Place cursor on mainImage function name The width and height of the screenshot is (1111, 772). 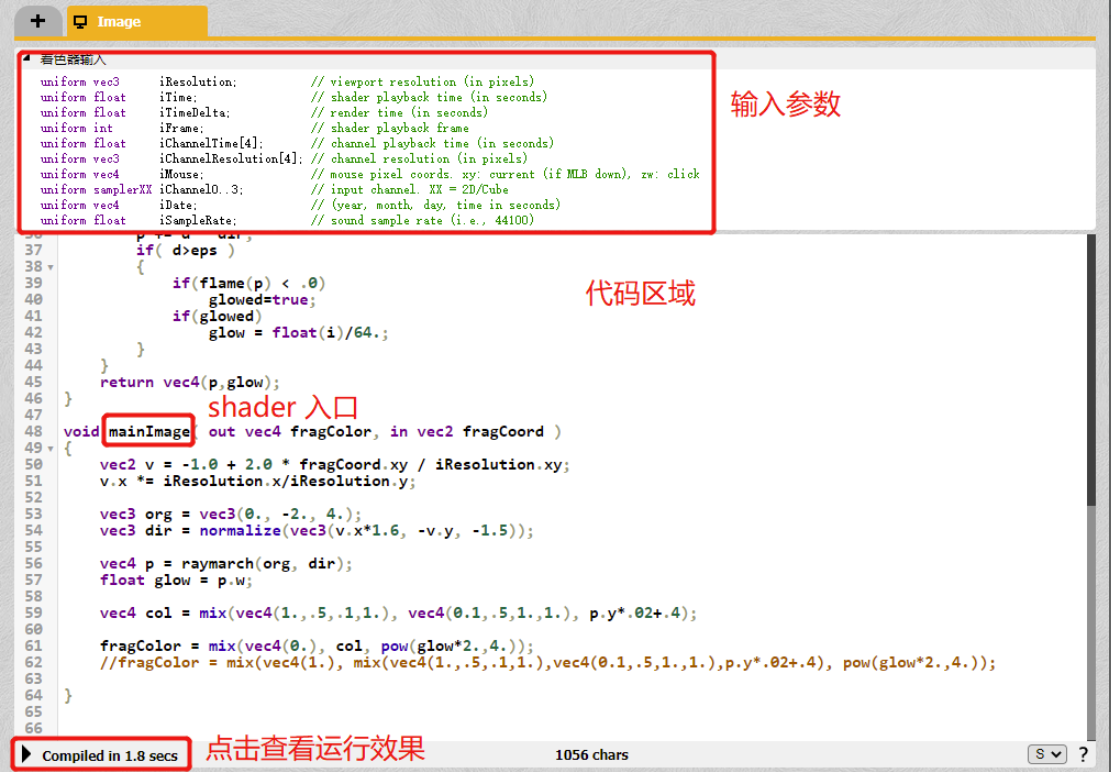(x=149, y=431)
